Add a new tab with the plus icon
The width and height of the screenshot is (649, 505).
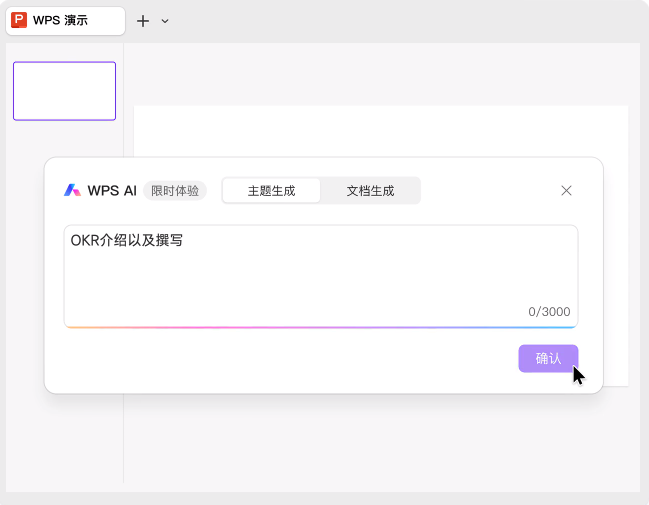click(x=143, y=21)
